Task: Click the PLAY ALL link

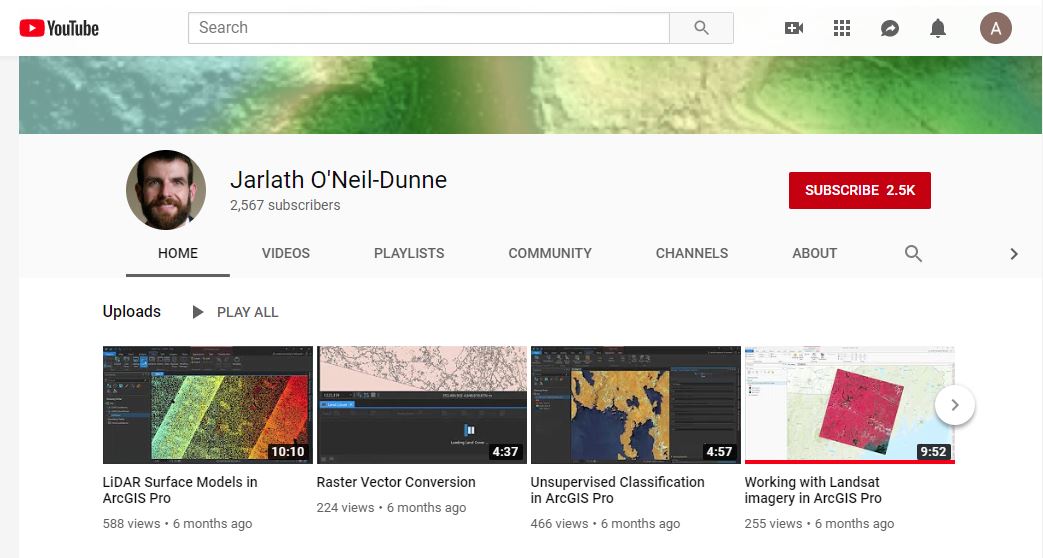Action: coord(247,312)
